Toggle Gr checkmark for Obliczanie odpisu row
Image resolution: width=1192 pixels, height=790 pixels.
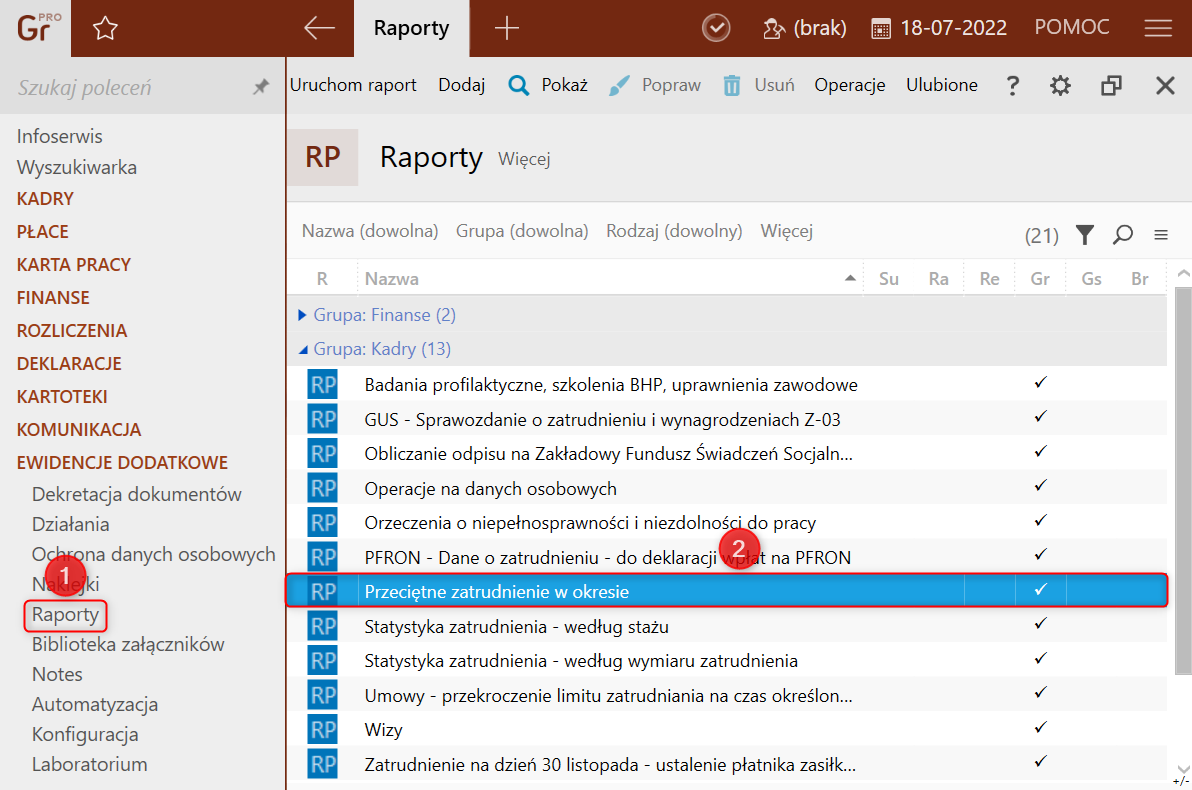[x=1041, y=452]
